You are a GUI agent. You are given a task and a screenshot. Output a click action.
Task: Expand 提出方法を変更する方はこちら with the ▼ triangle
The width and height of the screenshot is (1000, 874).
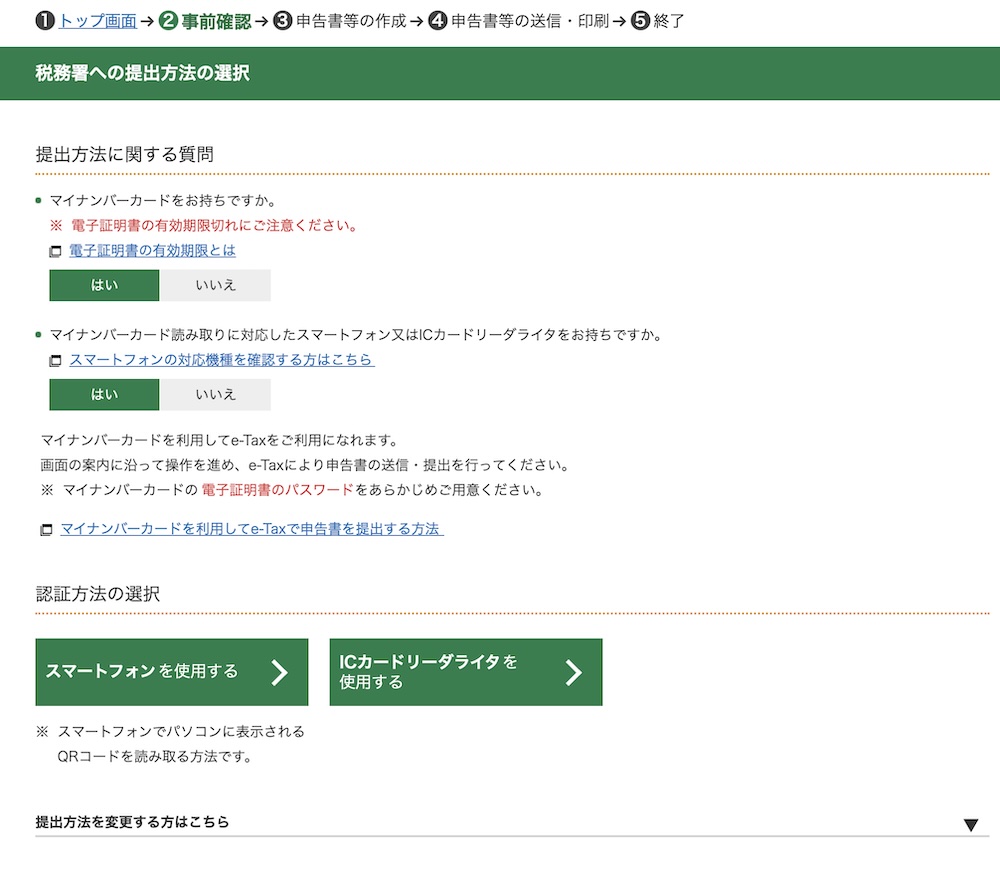coord(968,823)
